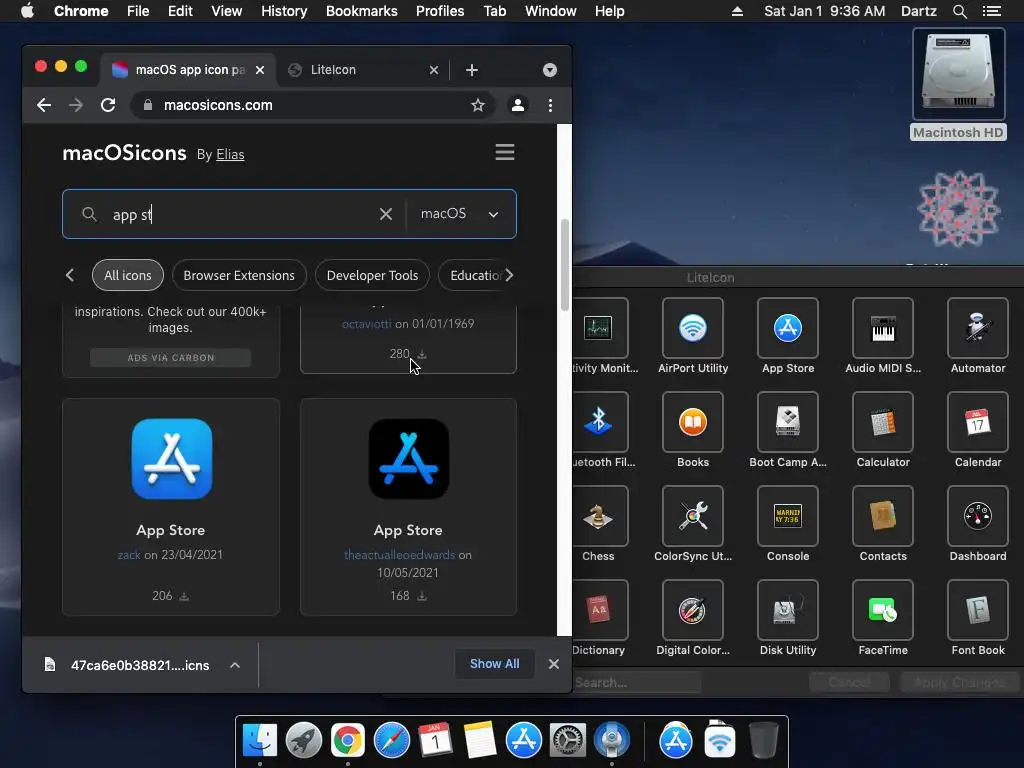1024x768 pixels.
Task: Select Disk Utility icon in LiteIcon
Action: [x=788, y=610]
